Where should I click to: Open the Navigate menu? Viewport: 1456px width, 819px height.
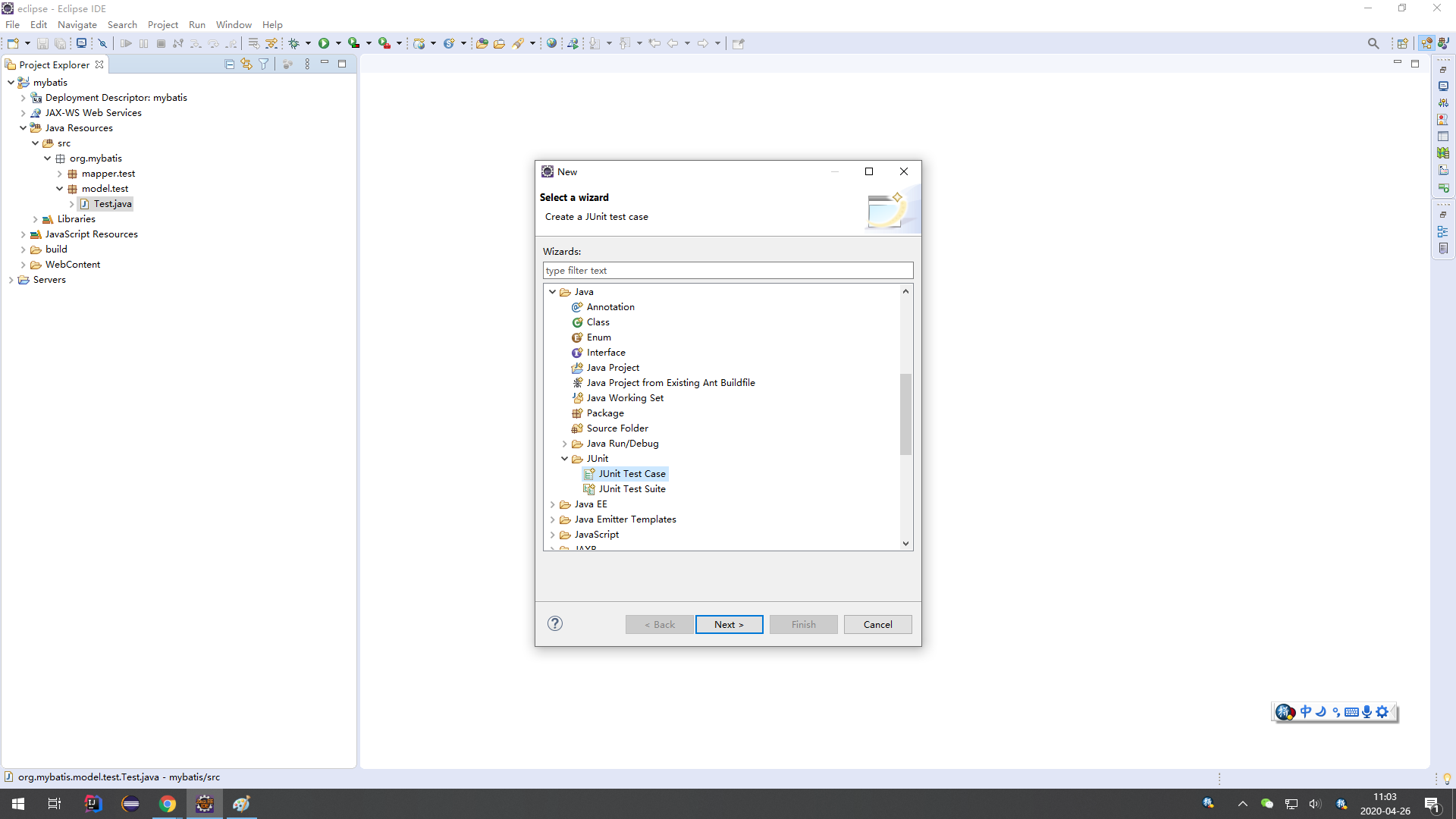[x=77, y=24]
